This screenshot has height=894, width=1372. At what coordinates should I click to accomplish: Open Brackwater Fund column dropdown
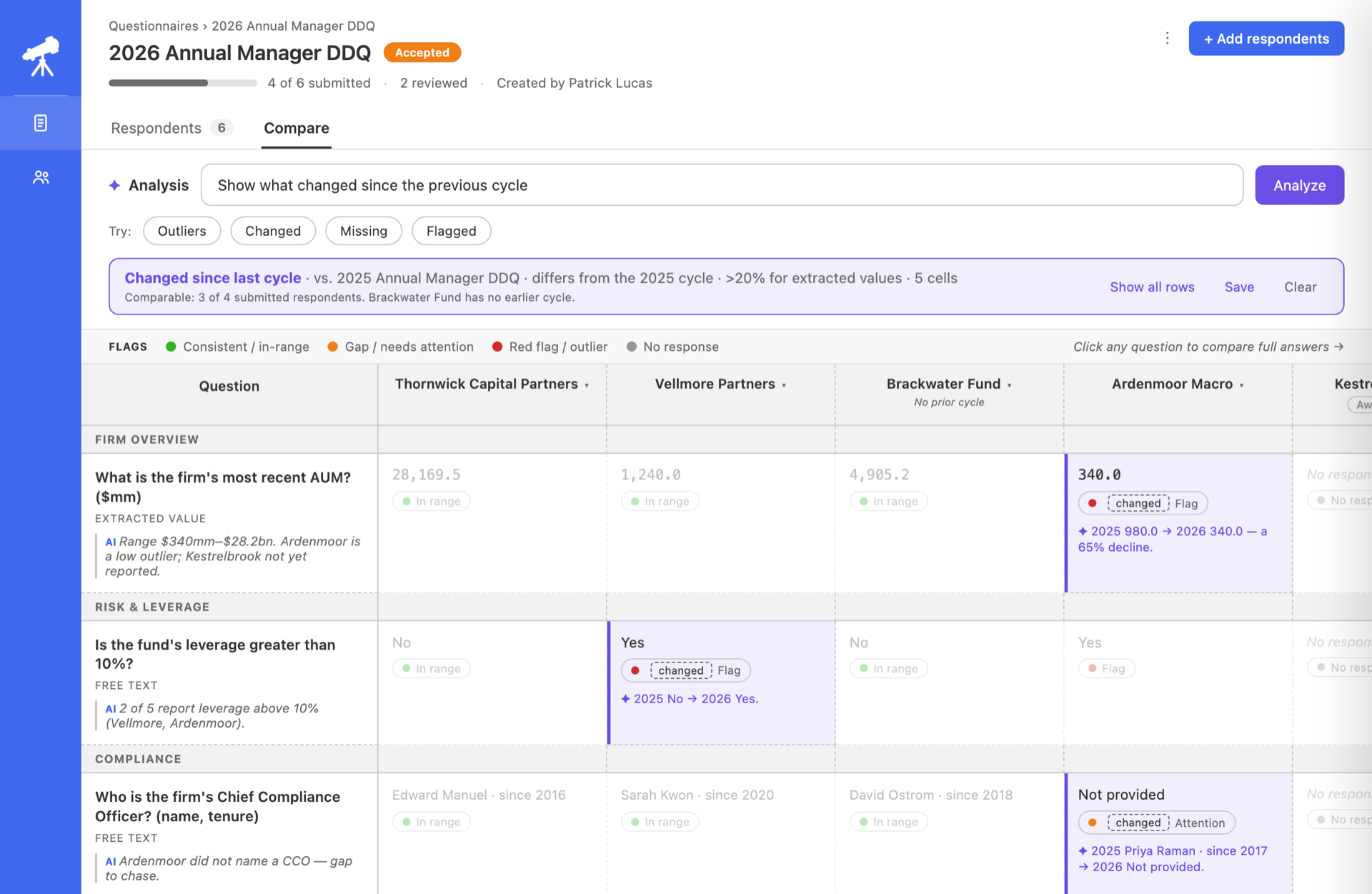click(x=1009, y=385)
